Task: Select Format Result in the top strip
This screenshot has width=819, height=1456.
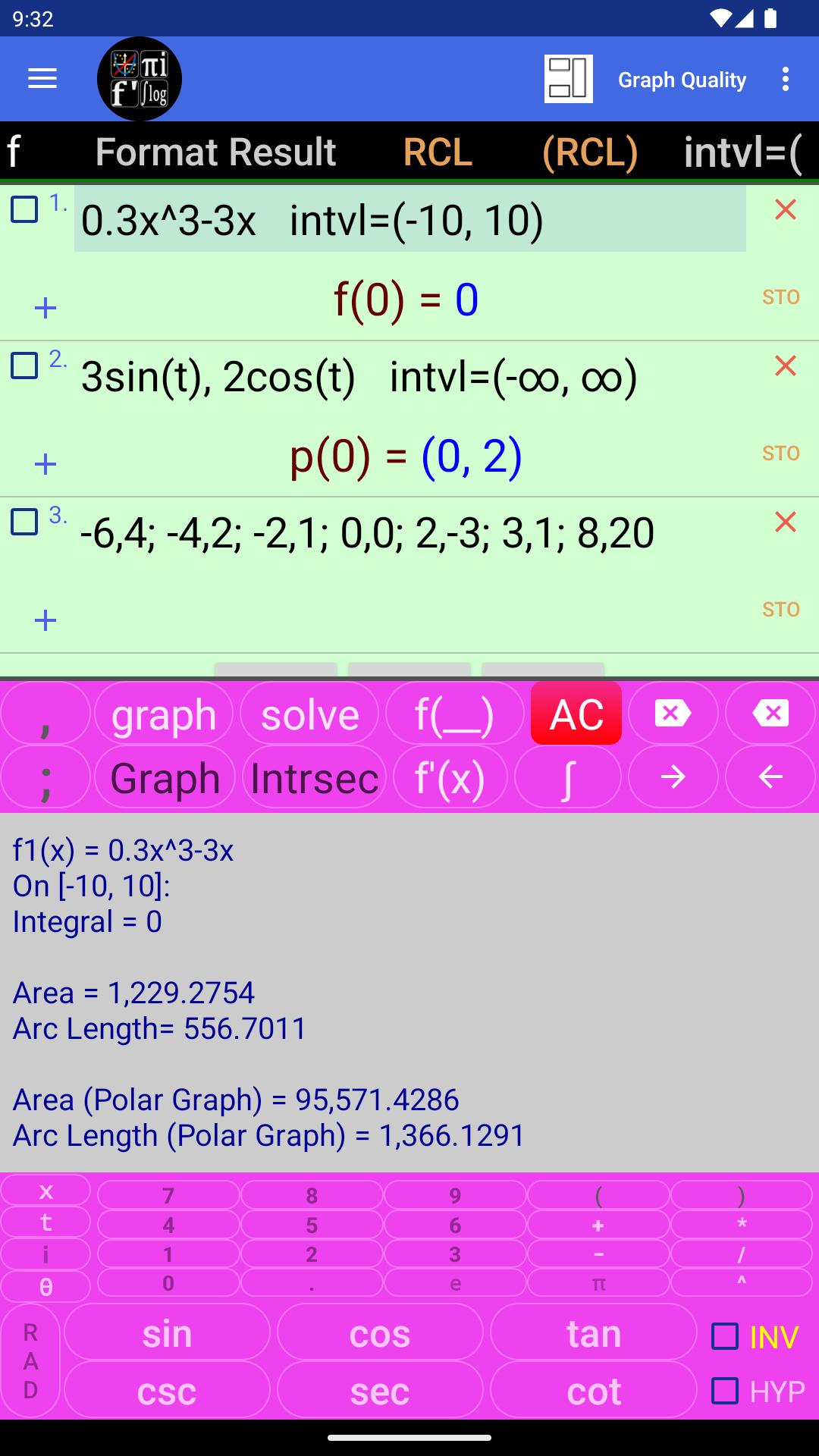Action: click(215, 152)
